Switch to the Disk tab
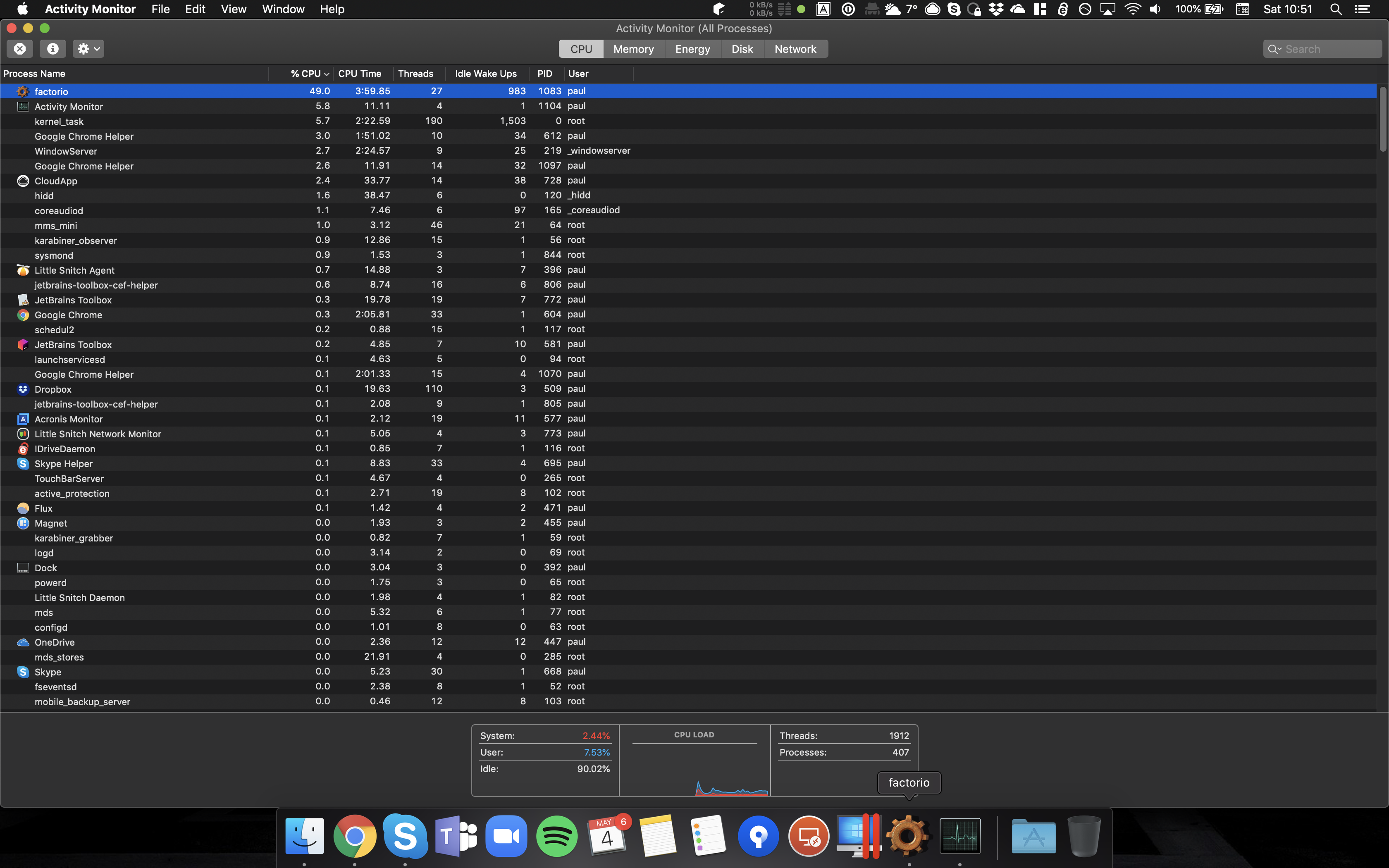Screen dimensions: 1389x868 742,49
